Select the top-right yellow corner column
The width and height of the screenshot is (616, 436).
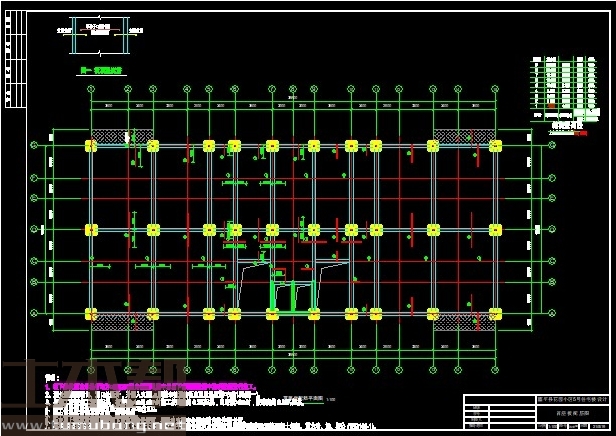496,146
